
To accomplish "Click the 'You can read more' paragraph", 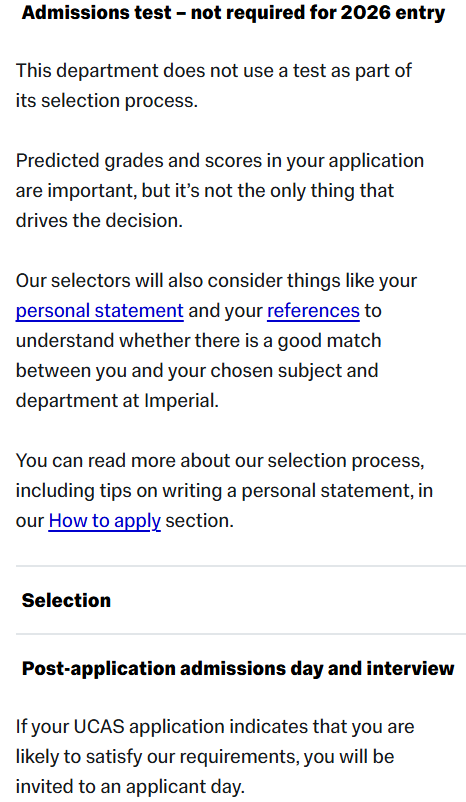I will (225, 491).
